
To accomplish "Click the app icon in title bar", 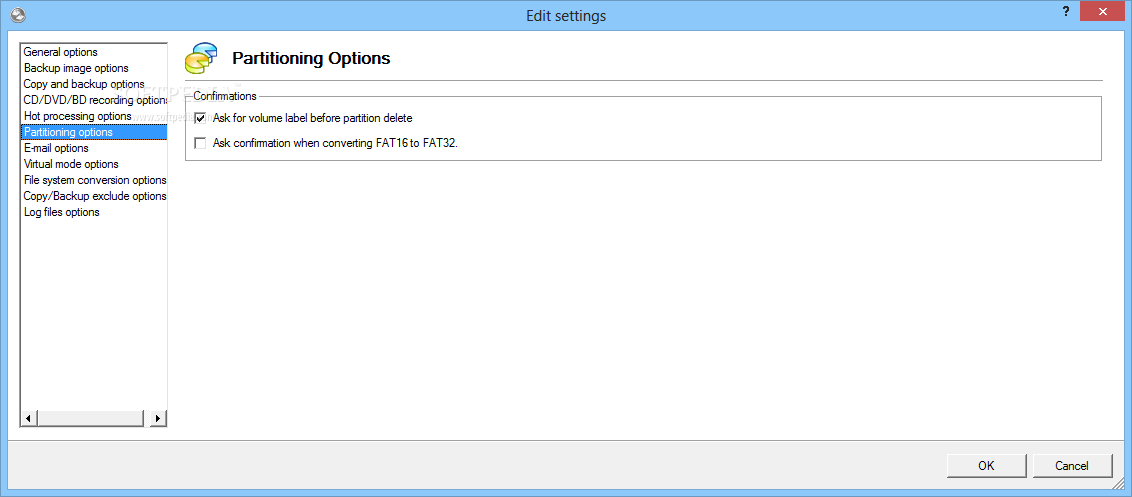I will click(x=17, y=15).
